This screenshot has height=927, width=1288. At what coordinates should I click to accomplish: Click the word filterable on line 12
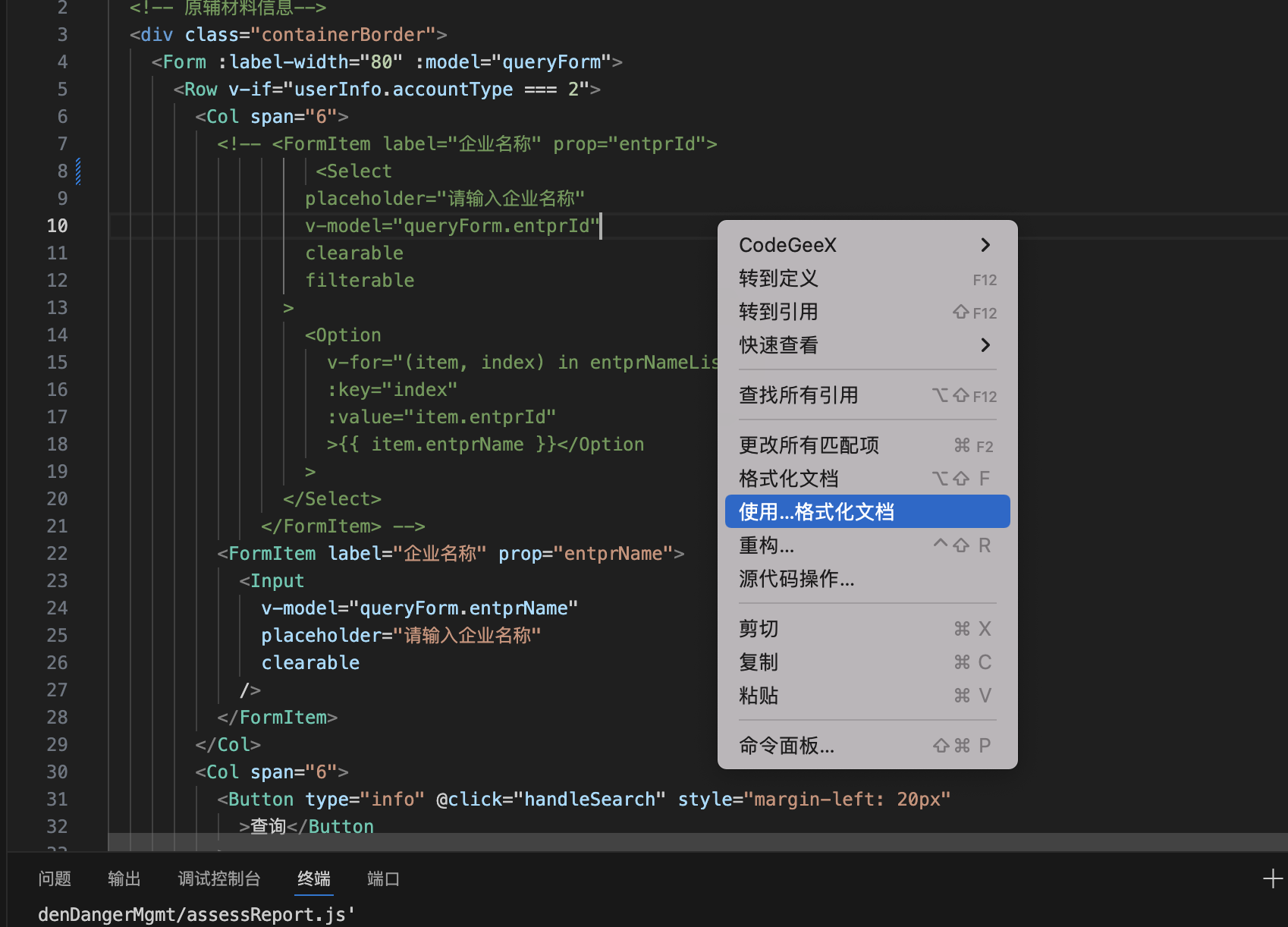point(360,281)
